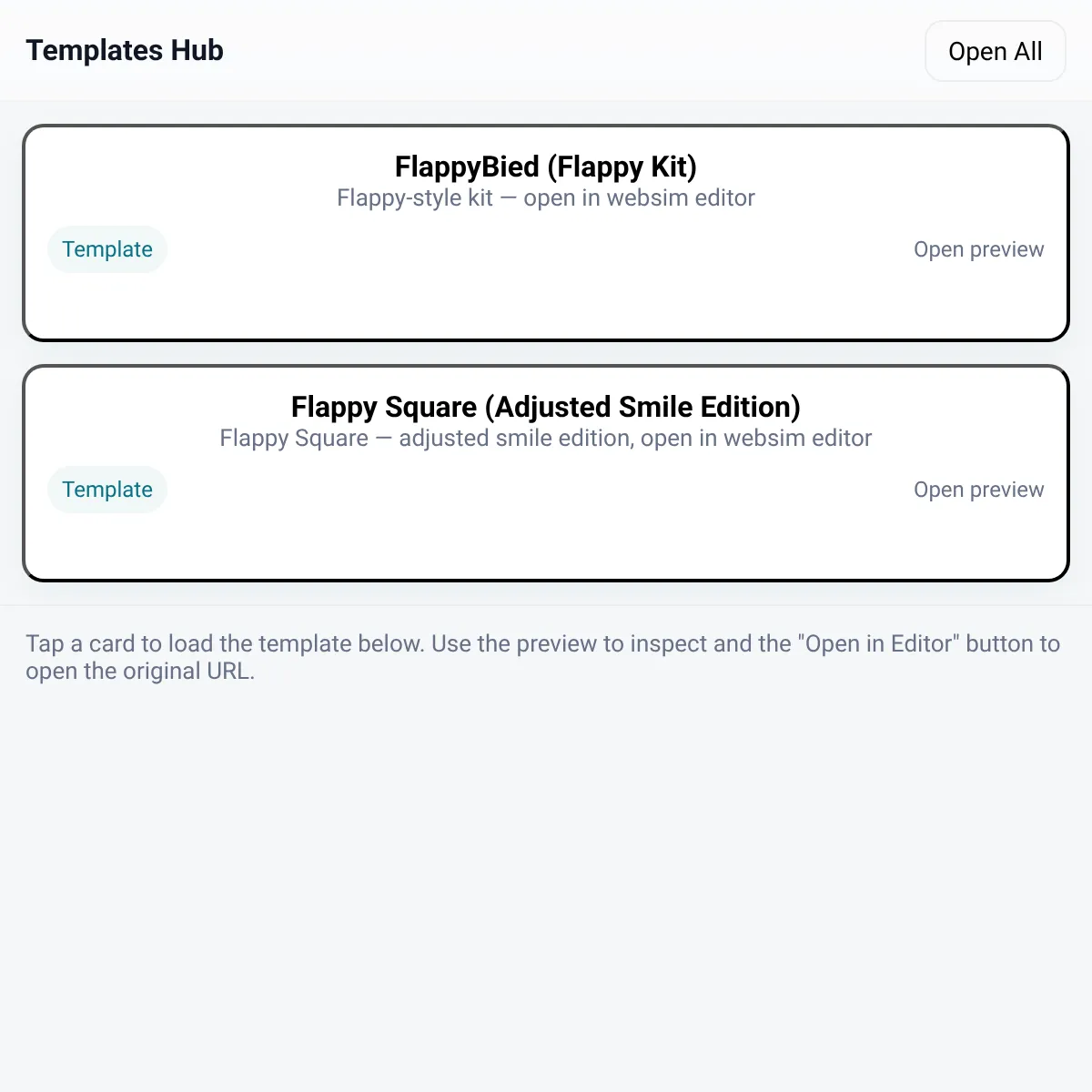Screen dimensions: 1092x1092
Task: Click blank space below Template in Flappy Square card
Action: coord(107,545)
